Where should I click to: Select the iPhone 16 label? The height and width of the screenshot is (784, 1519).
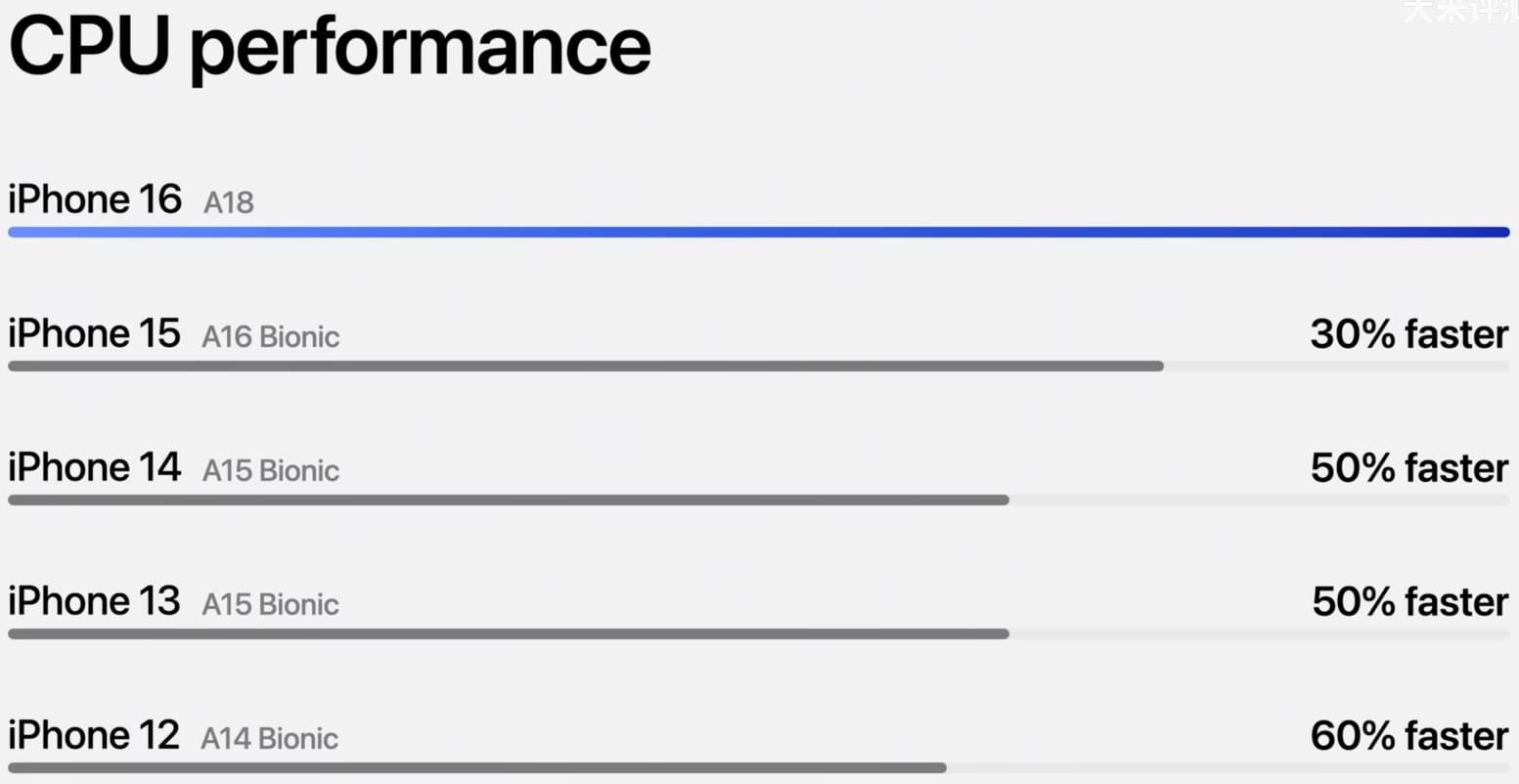point(95,199)
